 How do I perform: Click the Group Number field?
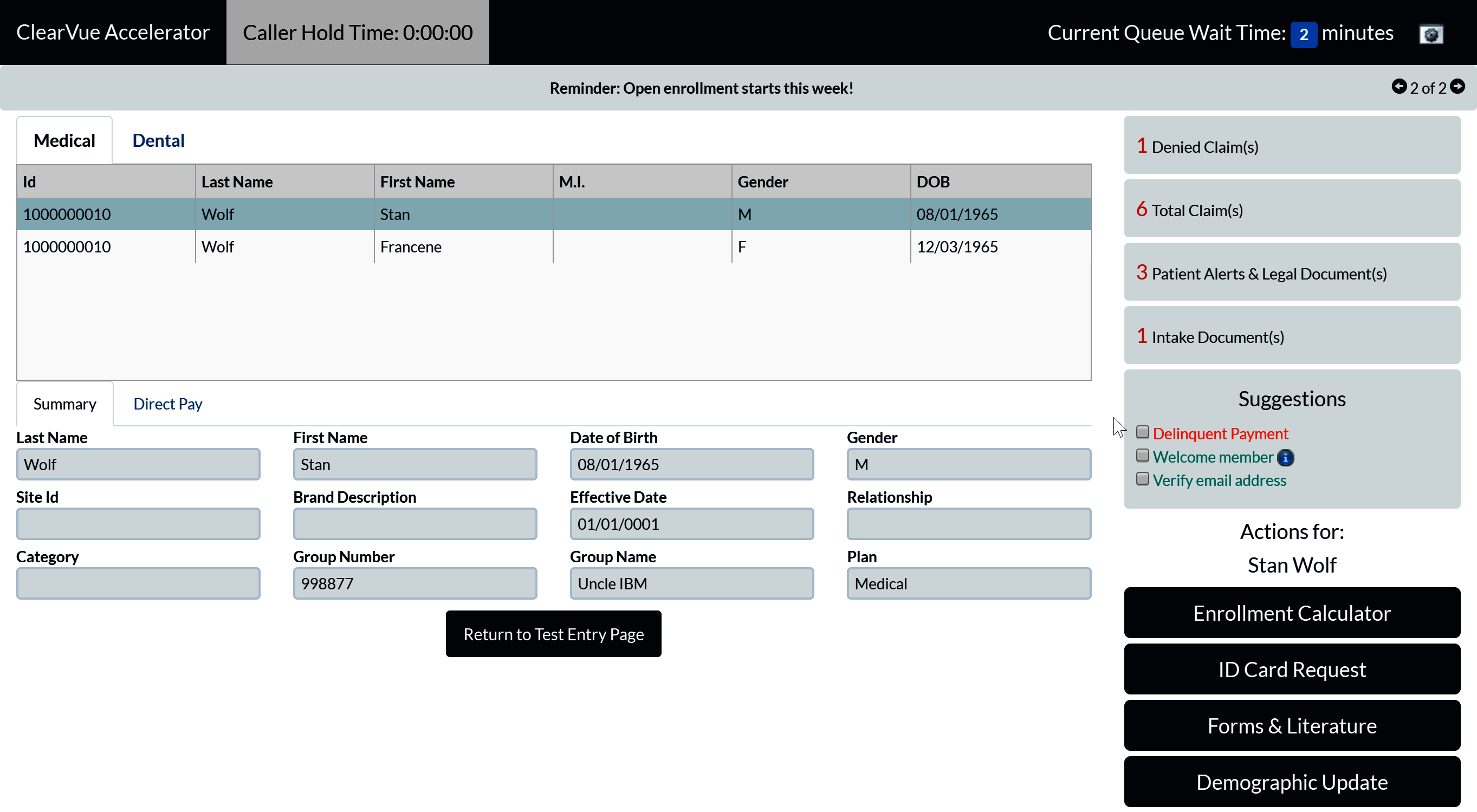point(414,584)
